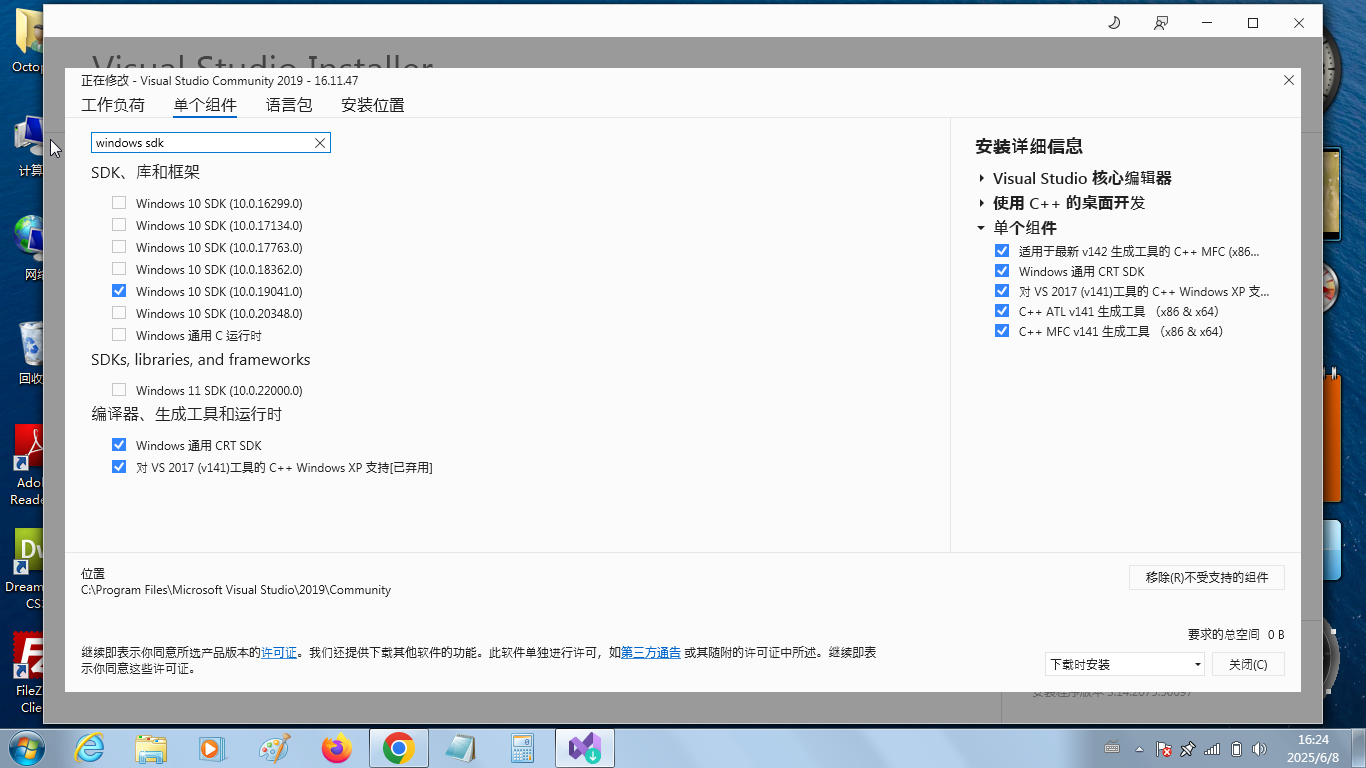Open the 许可证 license link
The height and width of the screenshot is (768, 1366).
(x=279, y=652)
